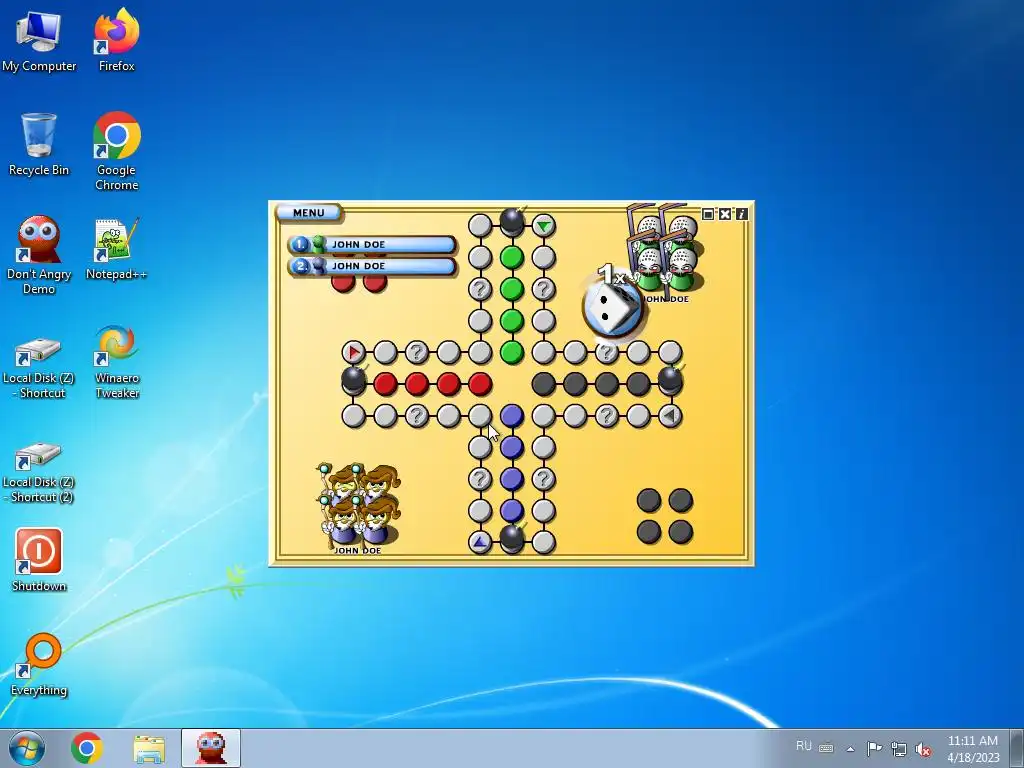Viewport: 1024px width, 768px height.
Task: Open Don't Angry Demo desktop shortcut
Action: pos(39,255)
